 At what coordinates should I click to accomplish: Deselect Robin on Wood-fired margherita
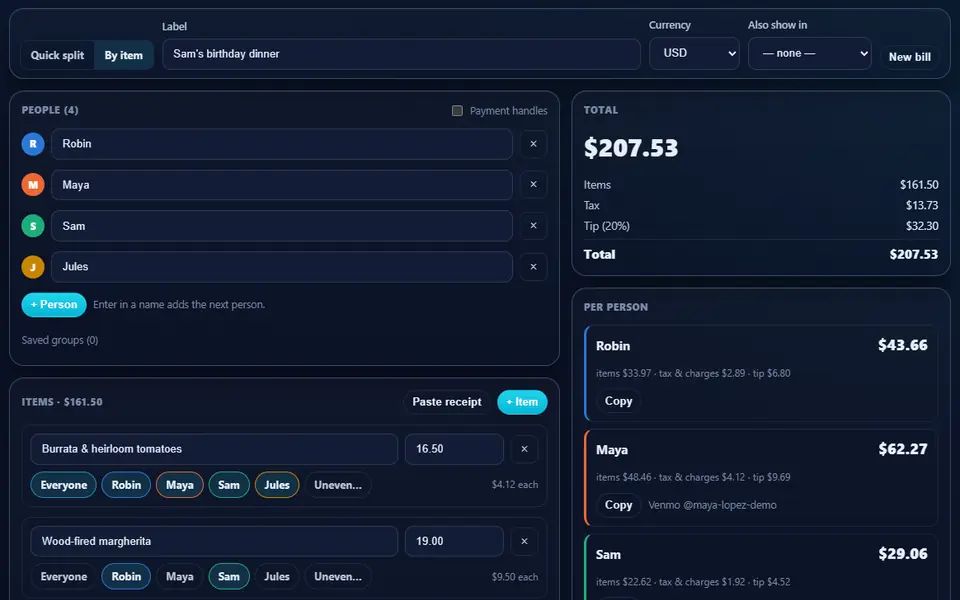[x=126, y=577]
